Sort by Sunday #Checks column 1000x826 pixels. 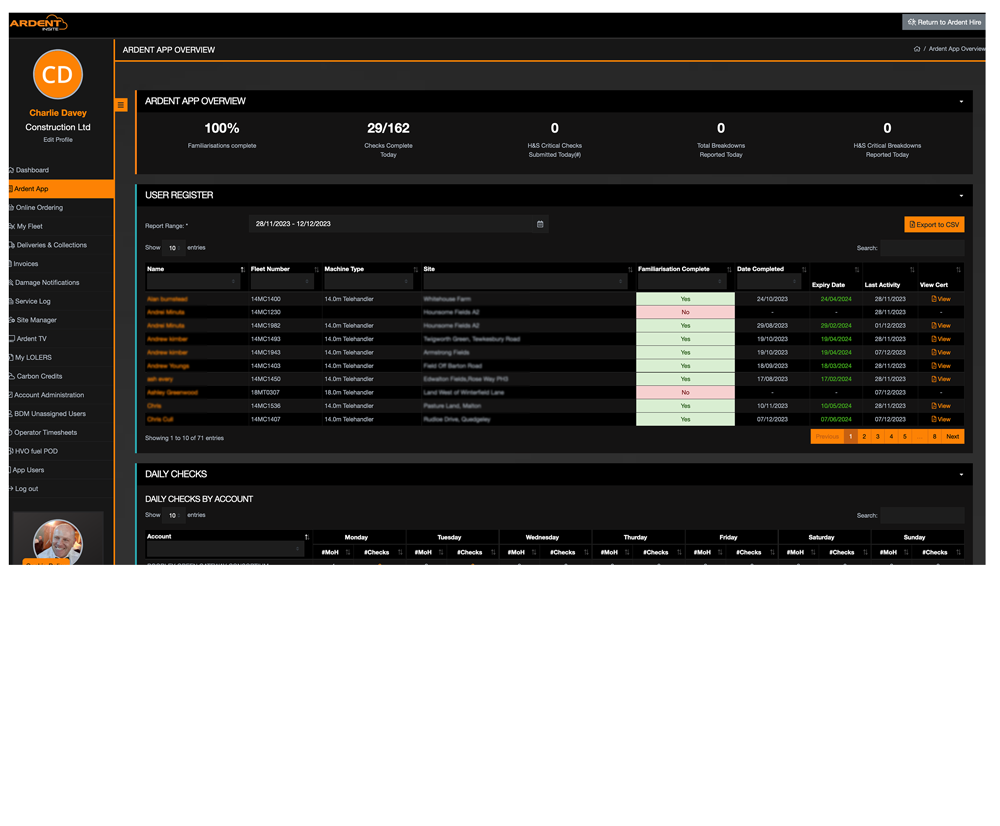point(958,552)
